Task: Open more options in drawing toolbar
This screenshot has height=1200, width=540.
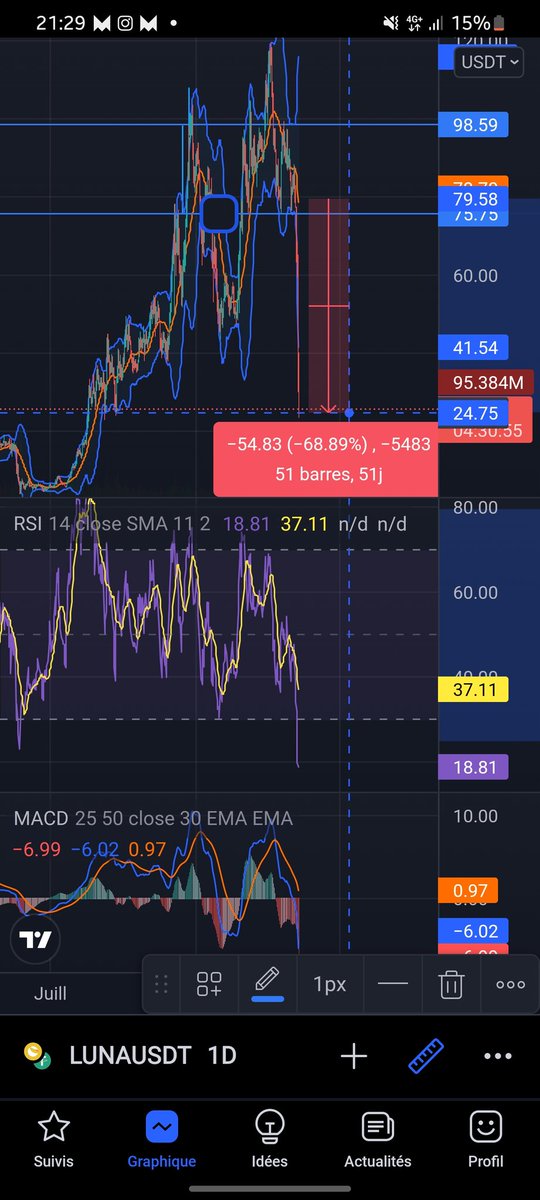Action: (510, 984)
